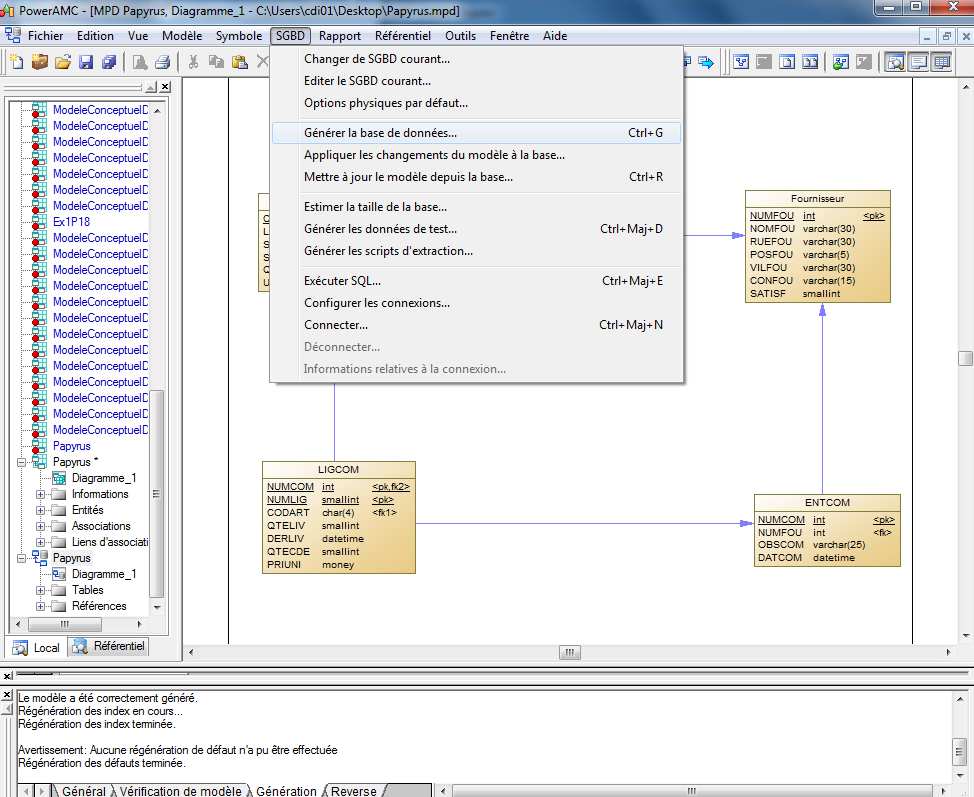The height and width of the screenshot is (797, 974).
Task: Toggle the browser panel toolbar button
Action: coord(894,62)
